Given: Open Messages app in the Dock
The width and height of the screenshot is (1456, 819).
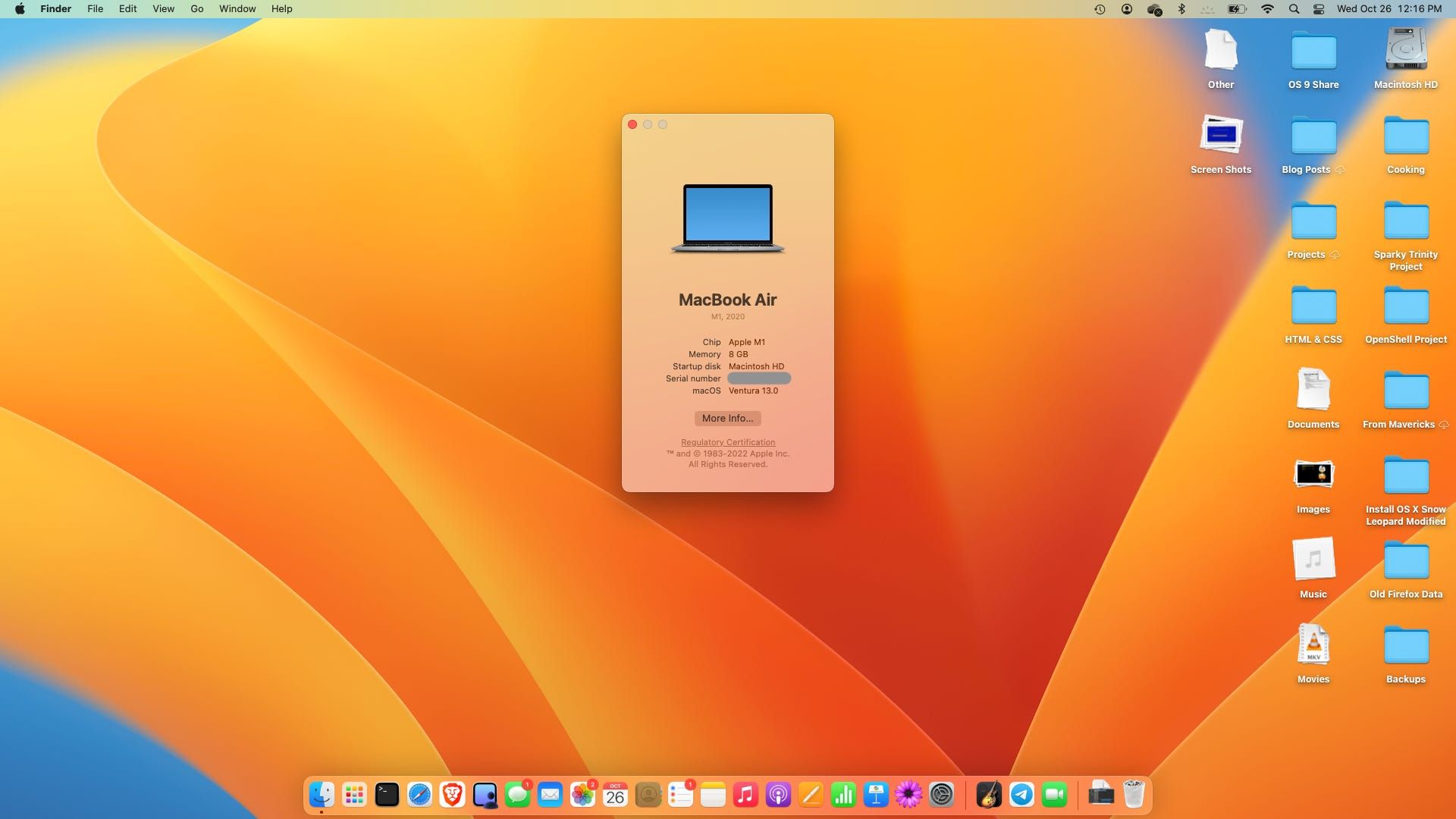Looking at the screenshot, I should pyautogui.click(x=518, y=795).
